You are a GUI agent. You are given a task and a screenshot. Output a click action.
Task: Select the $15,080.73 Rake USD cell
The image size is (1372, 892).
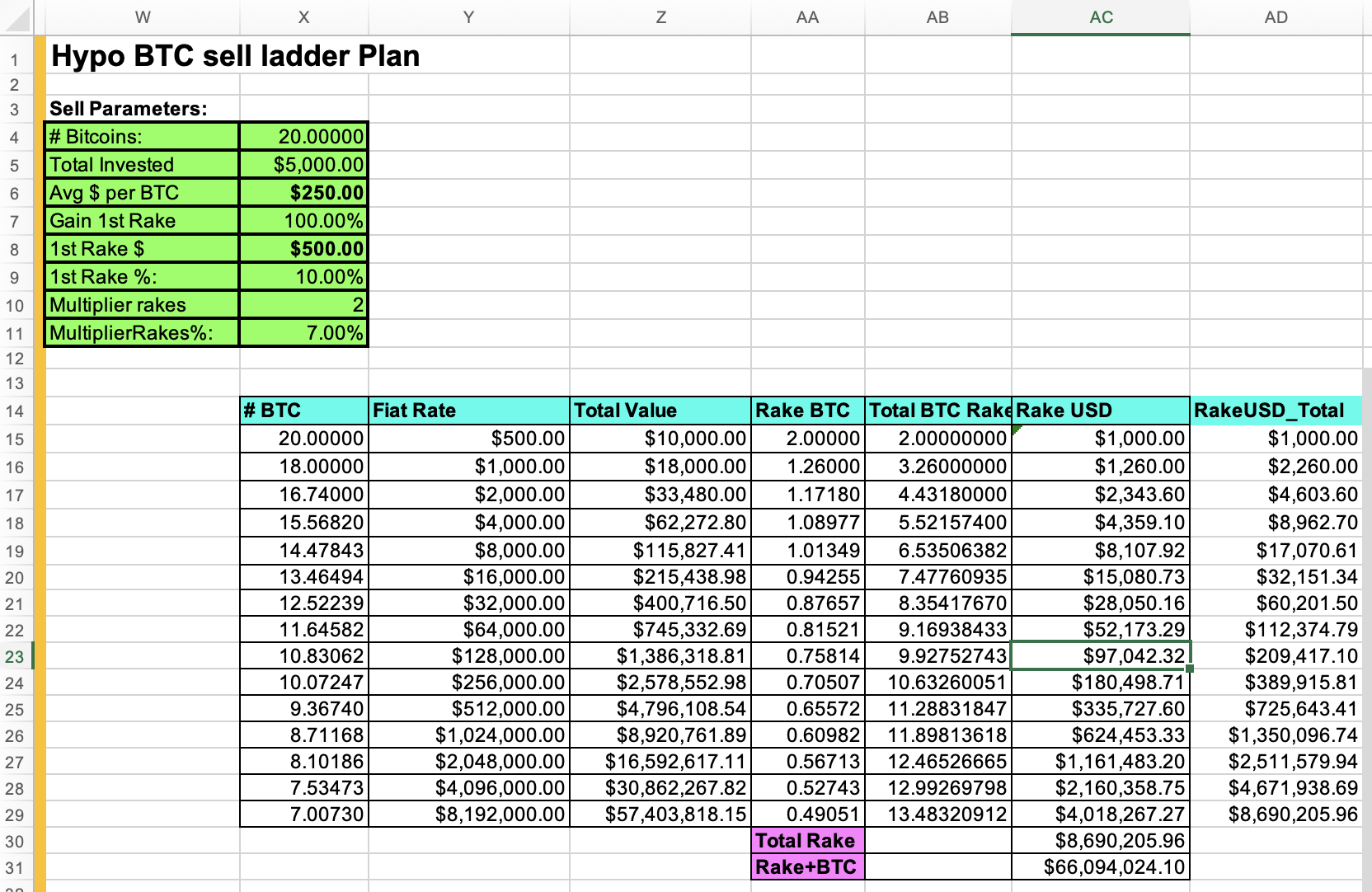pos(1101,578)
